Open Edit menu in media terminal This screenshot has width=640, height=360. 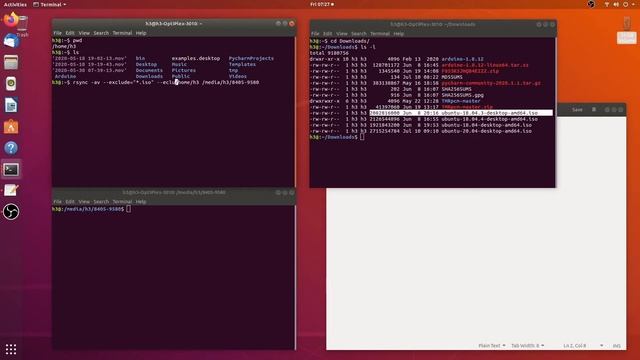tap(70, 202)
